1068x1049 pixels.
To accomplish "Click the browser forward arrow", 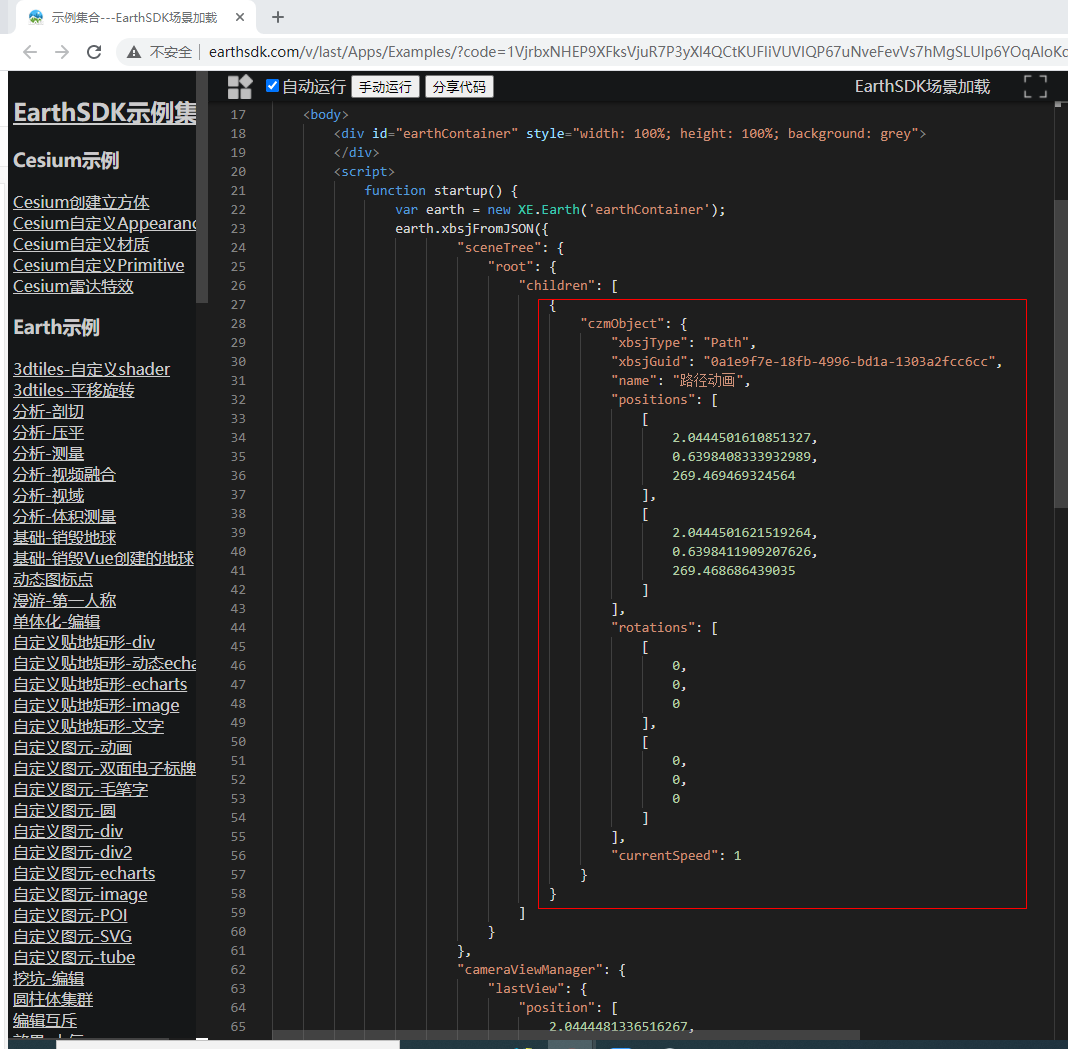I will [x=62, y=52].
